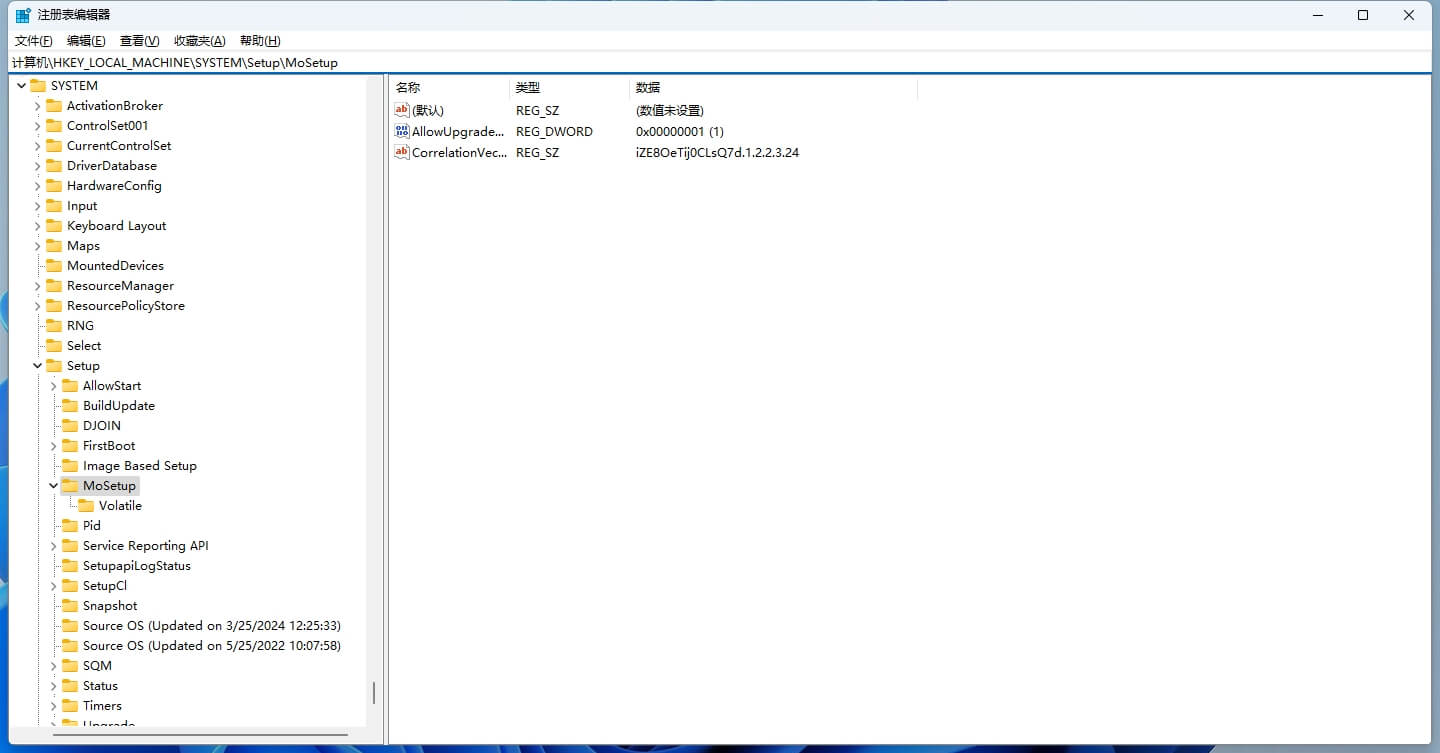The image size is (1440, 753).
Task: Click the MoSetup folder icon in tree
Action: (70, 486)
